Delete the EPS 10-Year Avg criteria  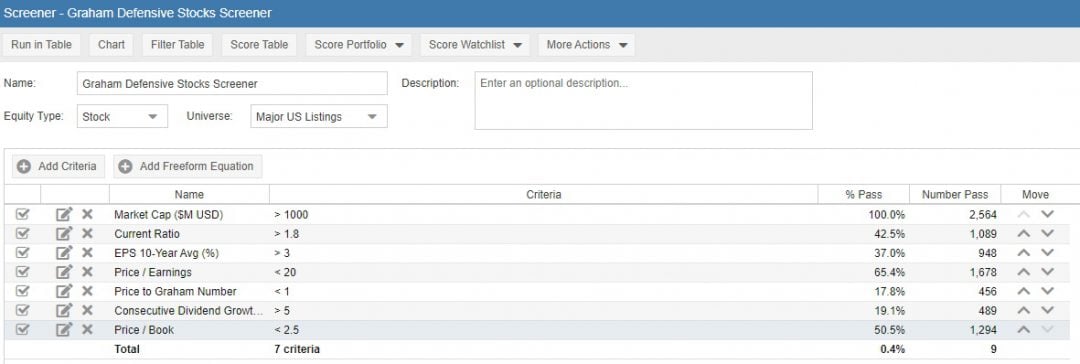tap(87, 253)
